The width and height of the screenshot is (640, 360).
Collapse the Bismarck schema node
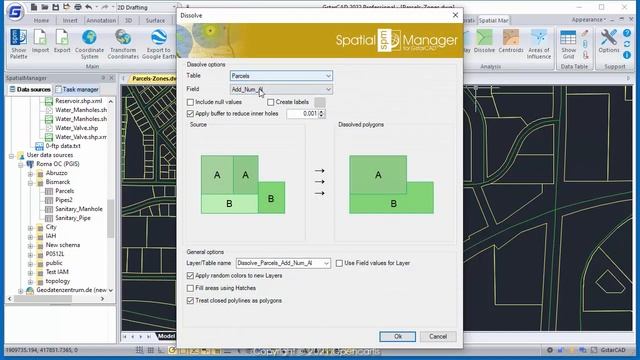30,182
